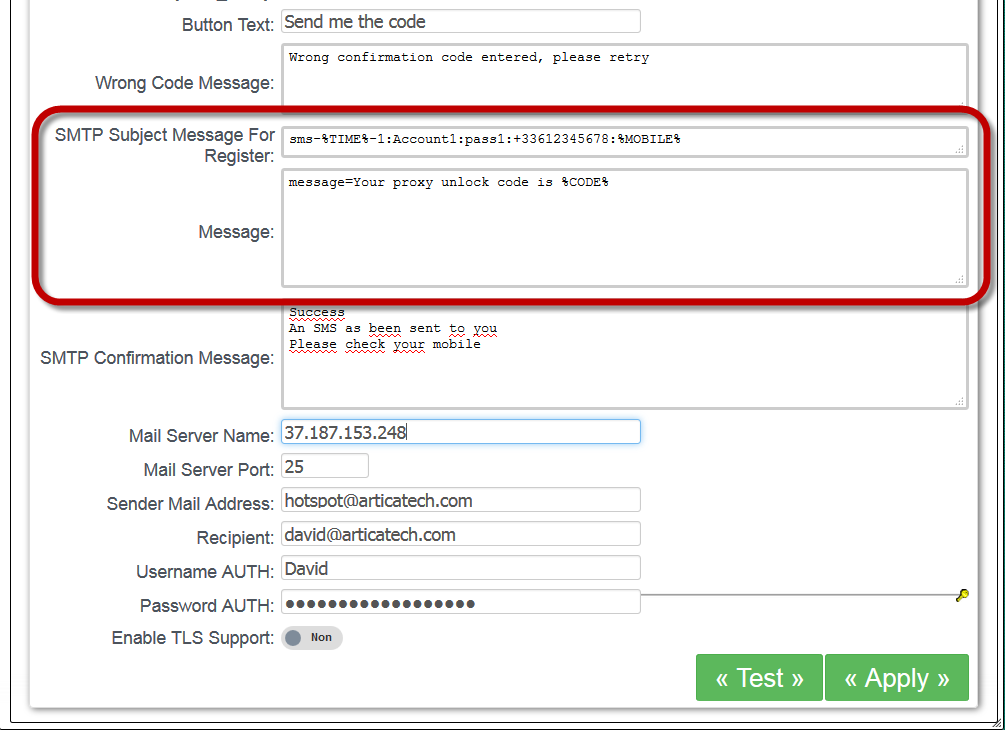
Task: Click the 'Button Text:' label
Action: 228,24
